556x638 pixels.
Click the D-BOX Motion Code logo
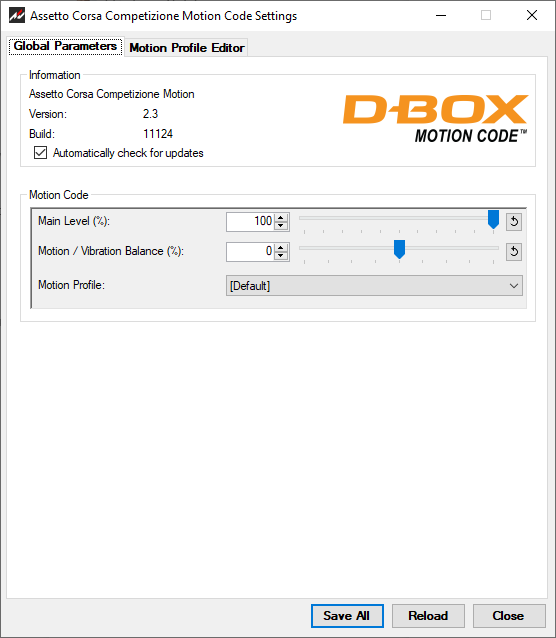tap(435, 118)
